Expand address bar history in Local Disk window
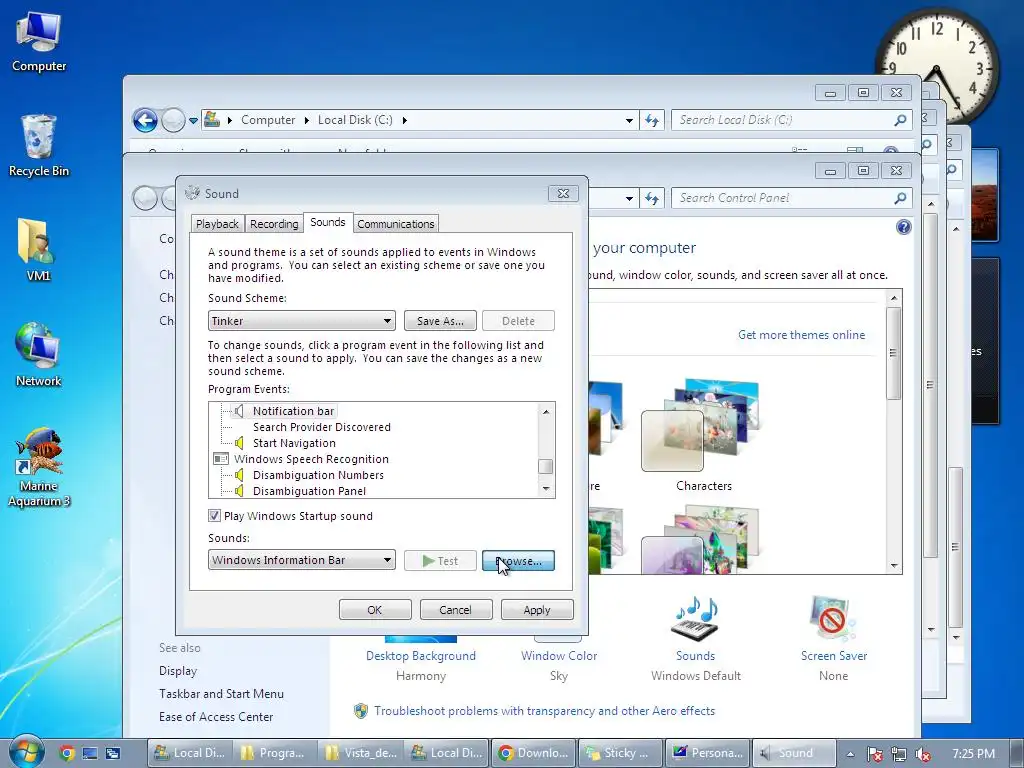Screen dimensions: 1024x768 [x=629, y=120]
